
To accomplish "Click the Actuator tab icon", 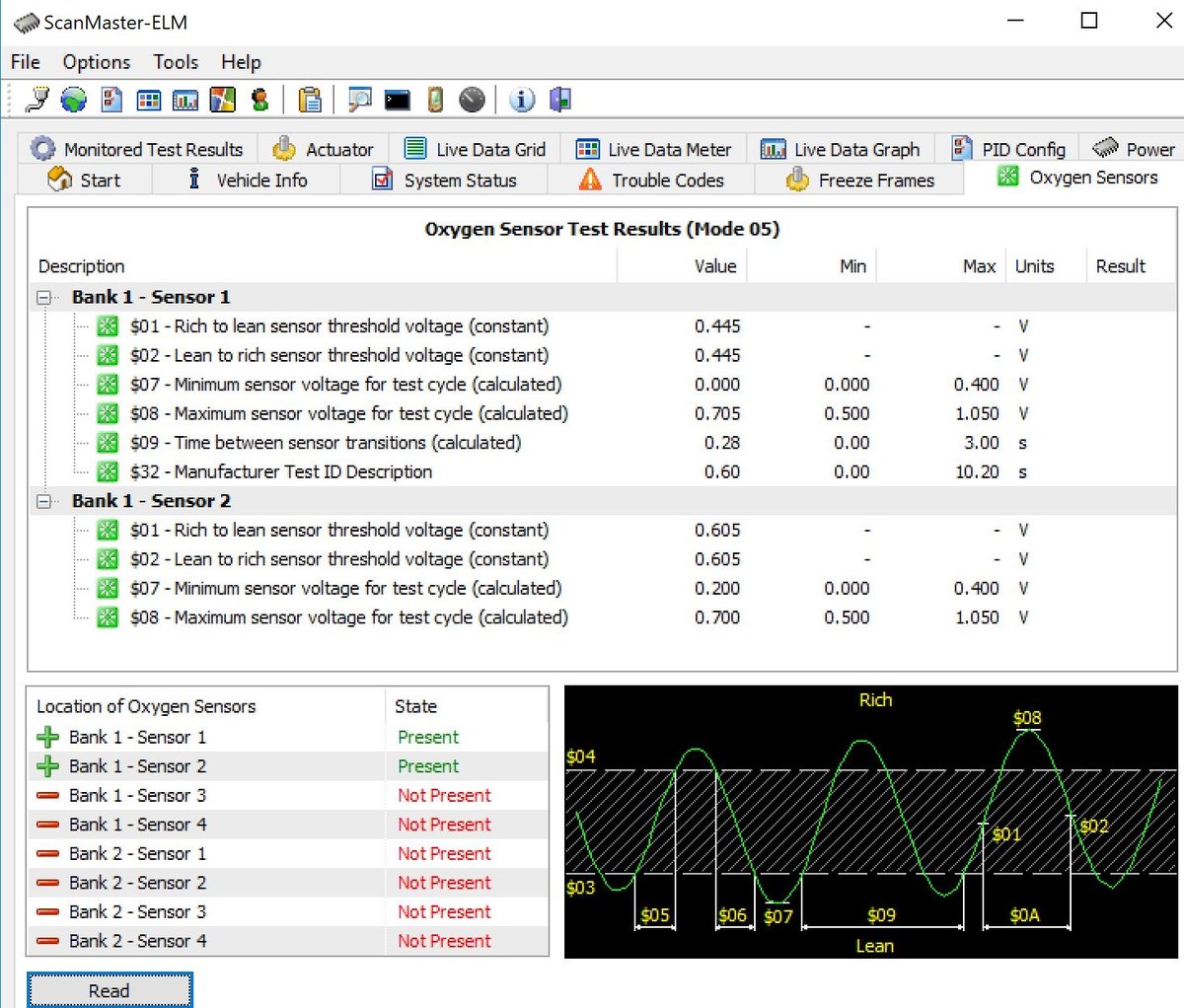I will tap(284, 148).
